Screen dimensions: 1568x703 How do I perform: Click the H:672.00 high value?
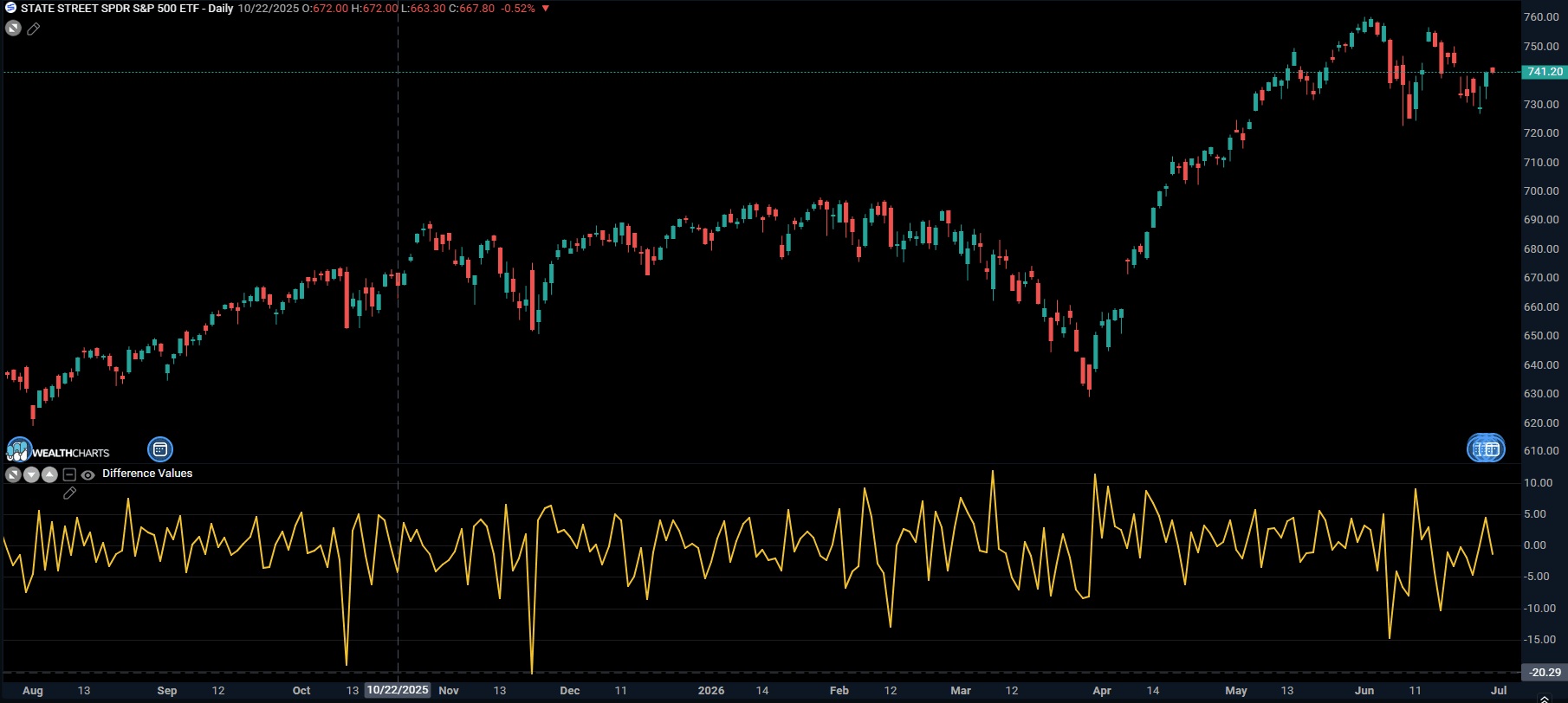[x=374, y=8]
